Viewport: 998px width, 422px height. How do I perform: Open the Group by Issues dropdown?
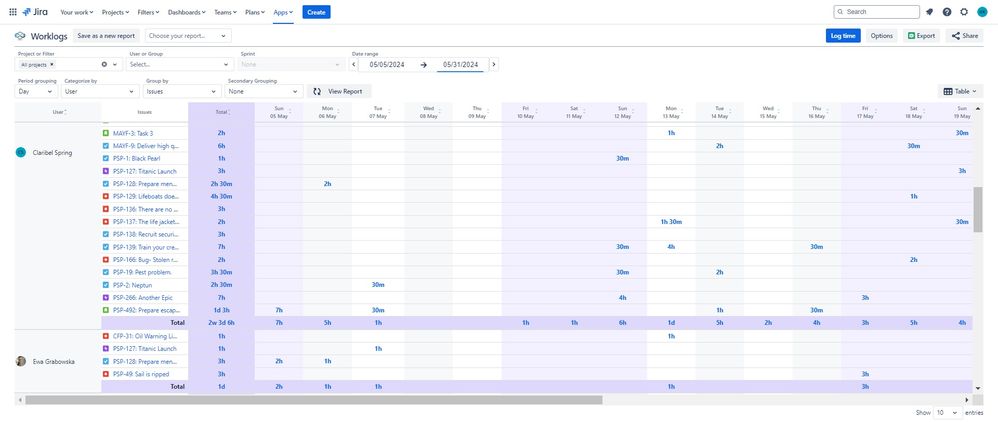coord(183,91)
